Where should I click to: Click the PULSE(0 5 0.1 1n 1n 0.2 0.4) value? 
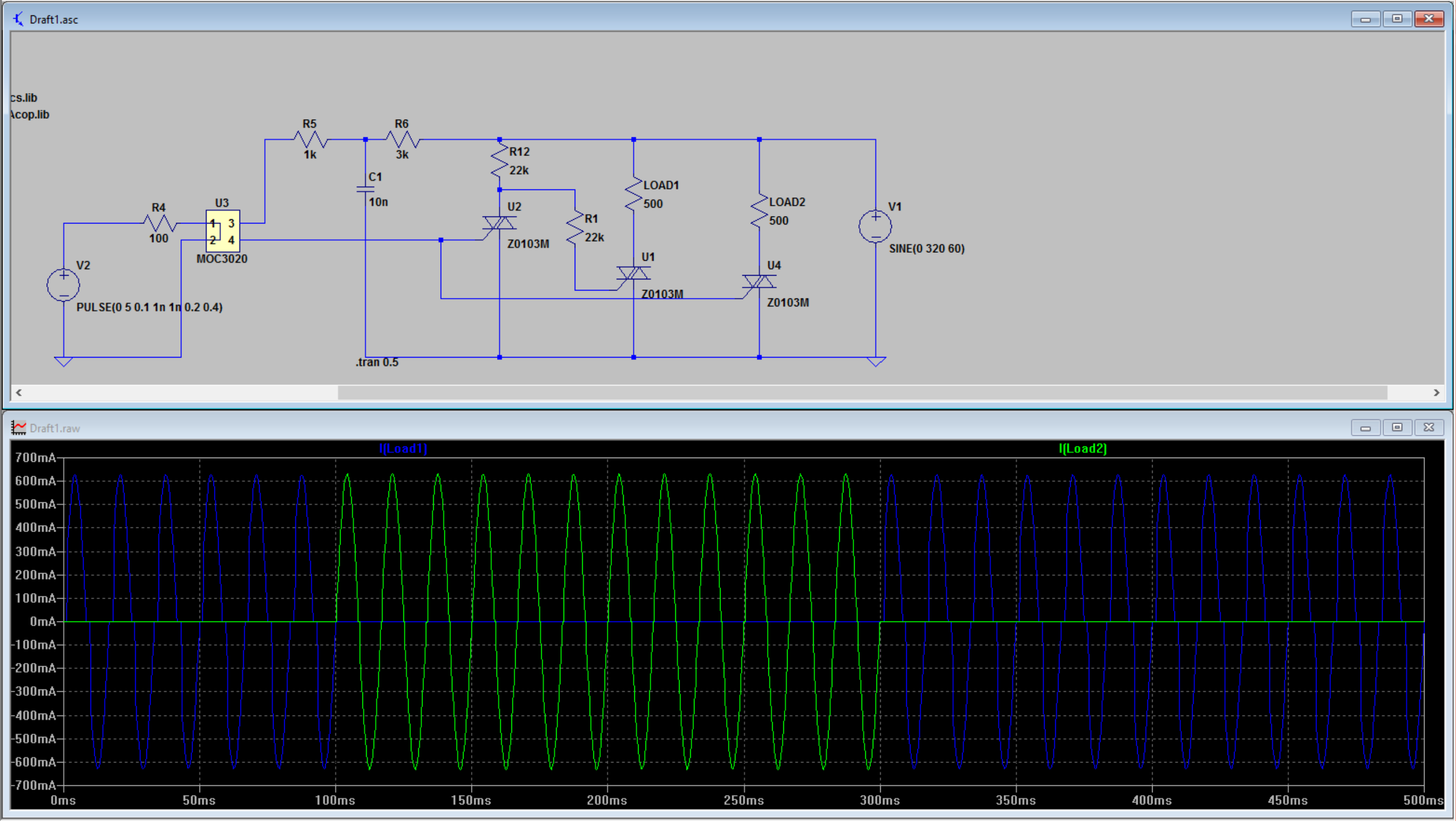pos(150,308)
